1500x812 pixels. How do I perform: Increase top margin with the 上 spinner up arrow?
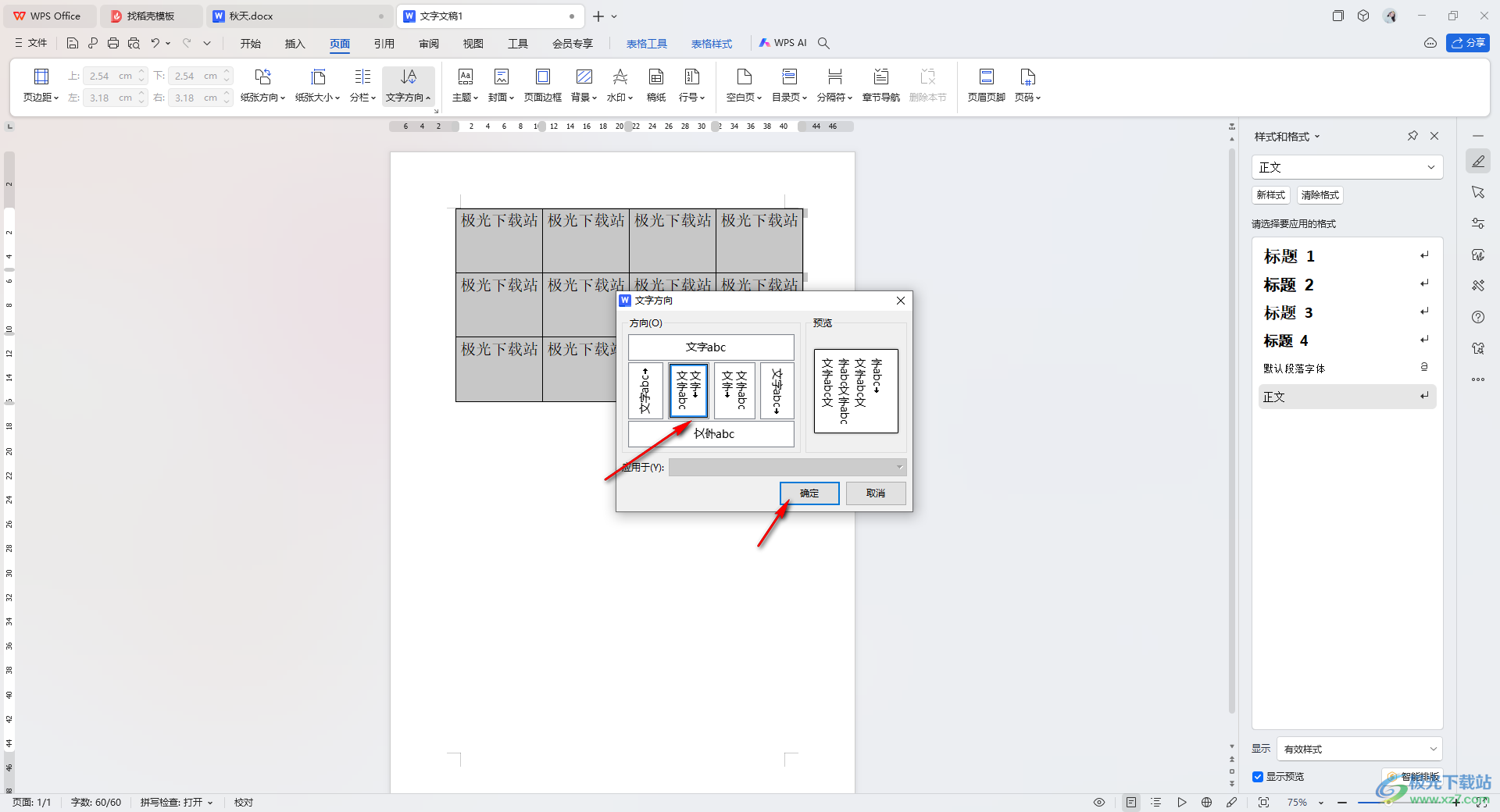tap(141, 72)
